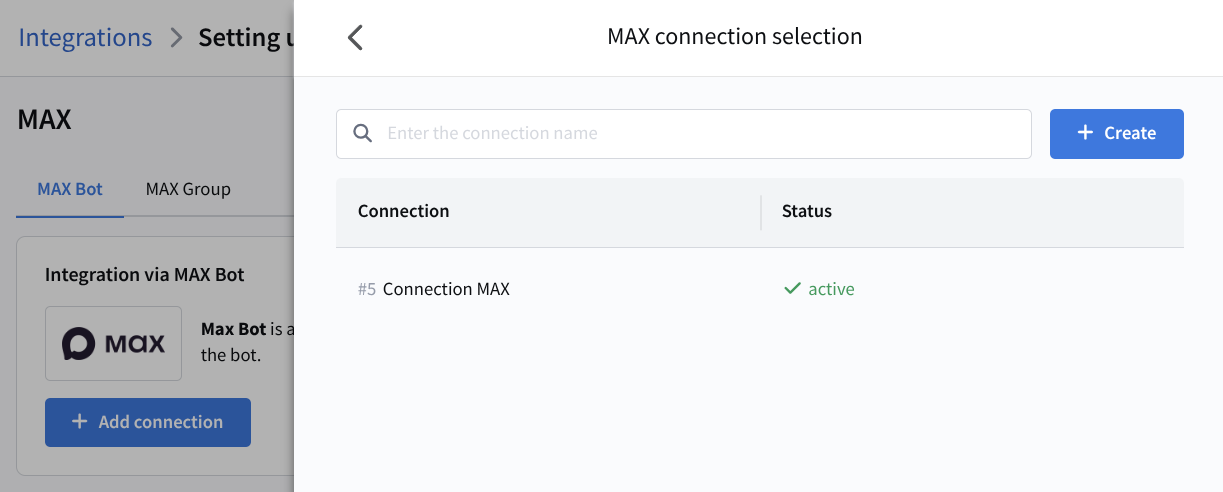Click the #5 connection number

click(x=367, y=289)
